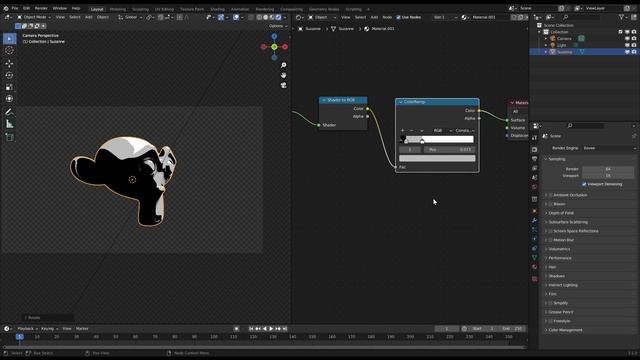Open the timeline Keying menu
Image resolution: width=640 pixels, height=360 pixels.
(x=49, y=329)
